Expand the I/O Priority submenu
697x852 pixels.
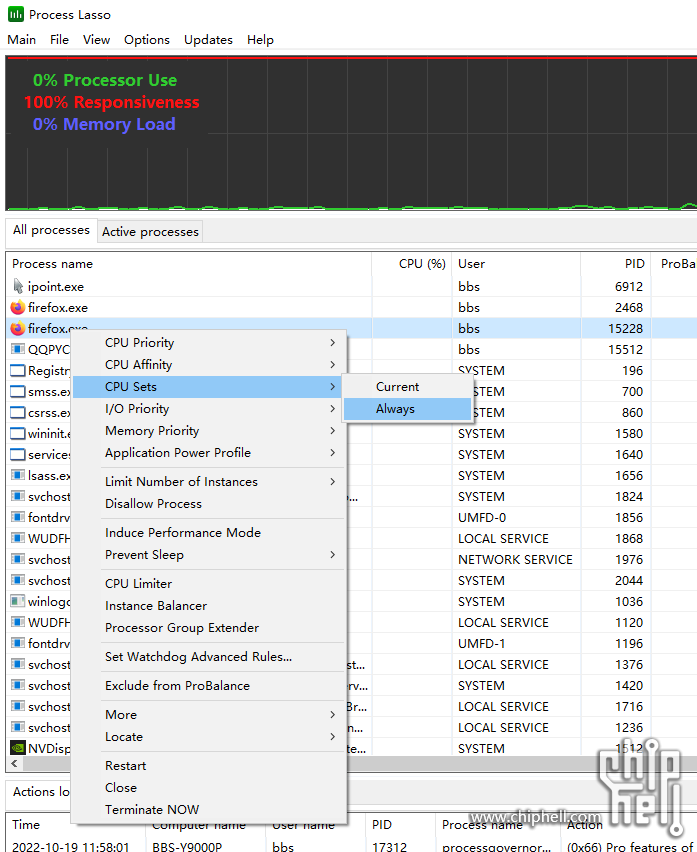tap(210, 409)
